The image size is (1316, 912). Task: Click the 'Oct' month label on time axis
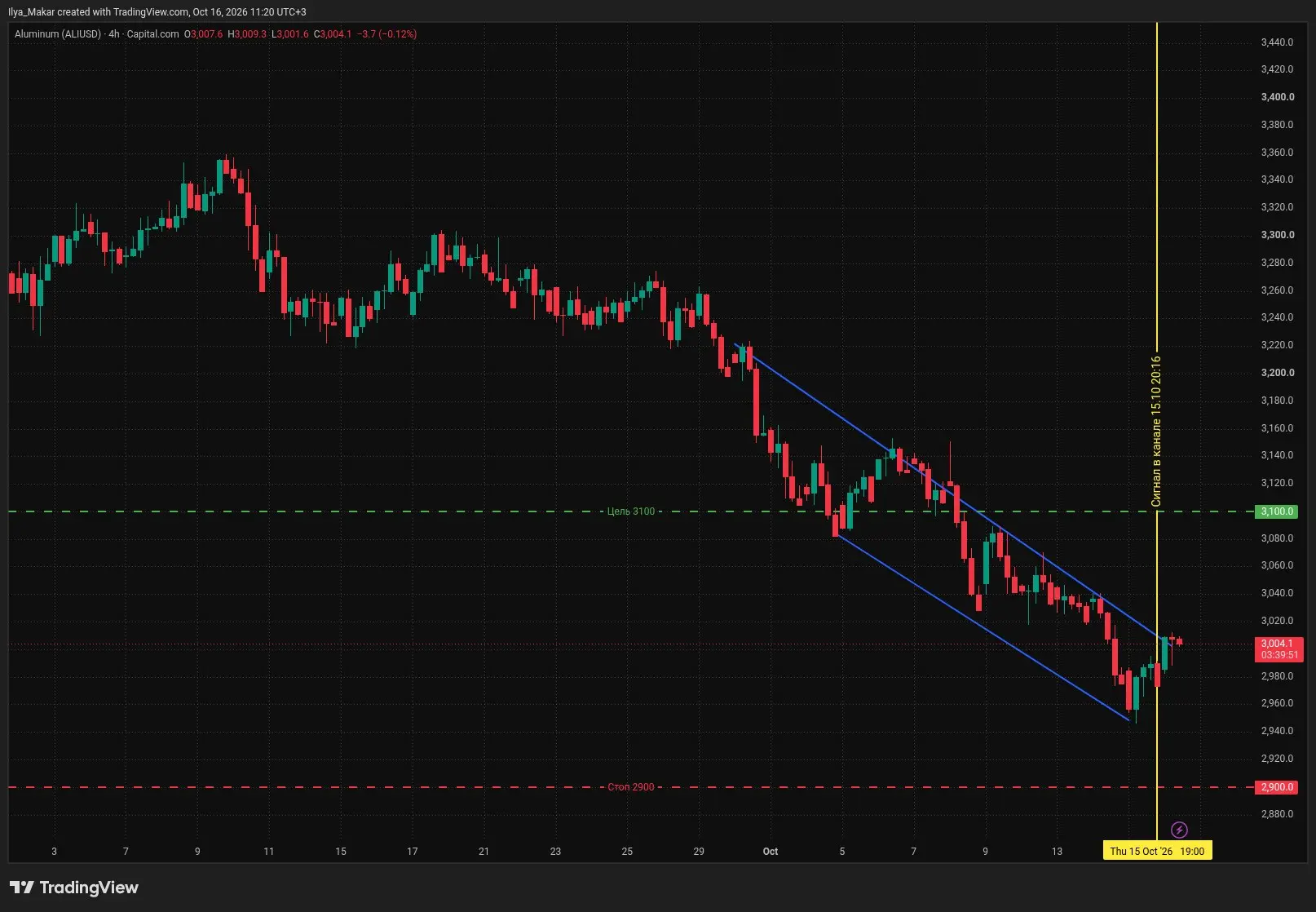[771, 852]
